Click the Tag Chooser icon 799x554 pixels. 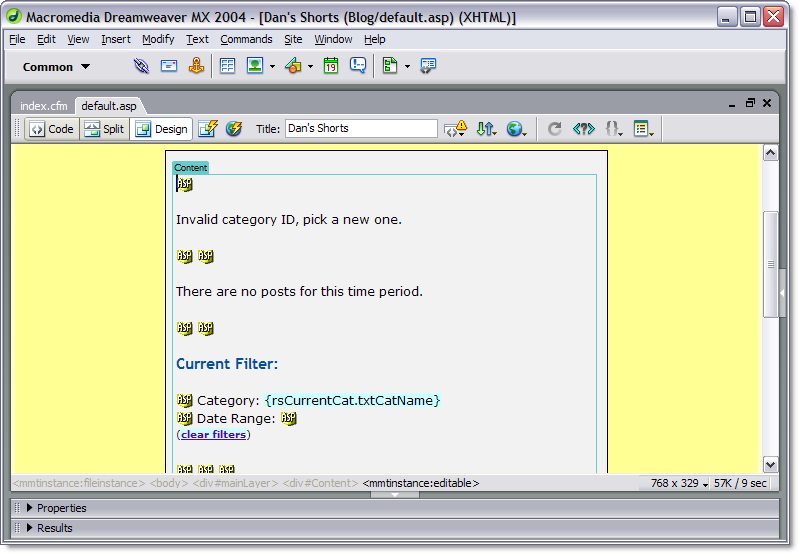[x=428, y=66]
